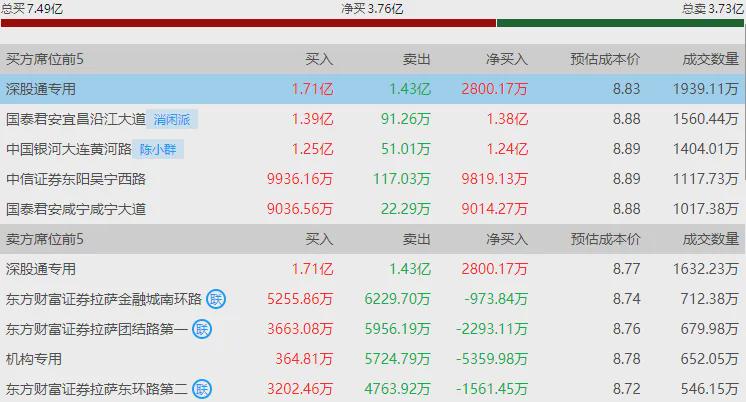Screen dimensions: 746x402
Task: Click the 联 icon beside 拉萨团结路第一
Action: (202, 329)
